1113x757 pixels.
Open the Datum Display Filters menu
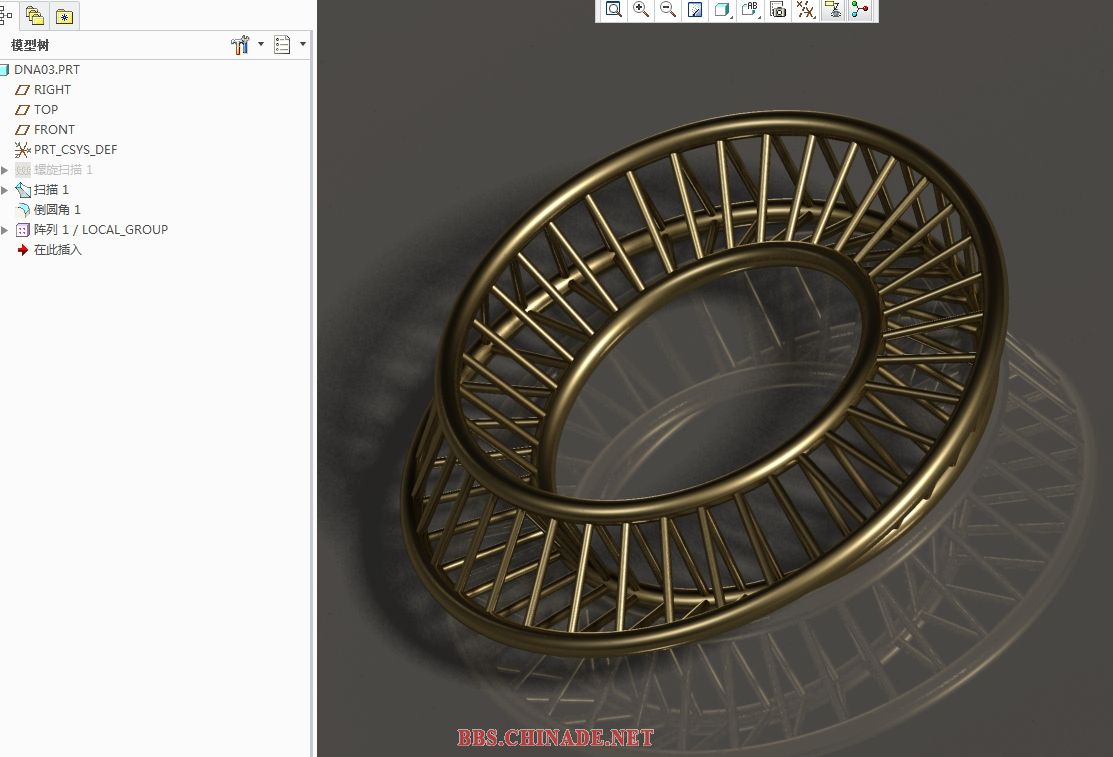coord(805,10)
